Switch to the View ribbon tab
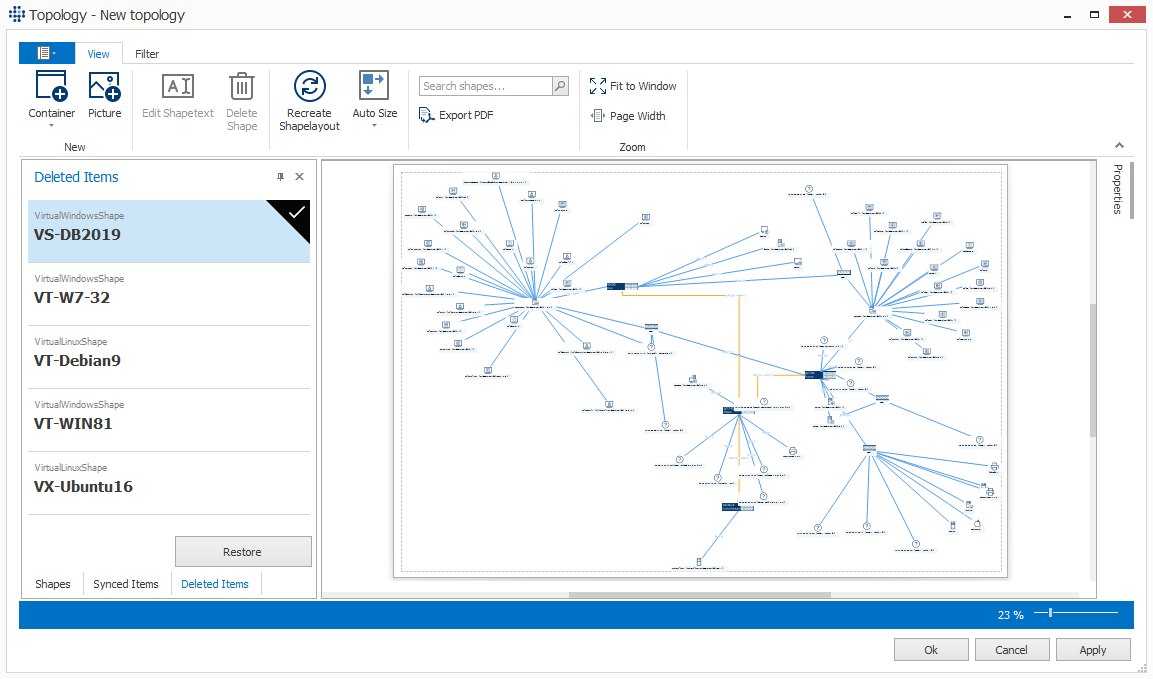 click(x=98, y=54)
